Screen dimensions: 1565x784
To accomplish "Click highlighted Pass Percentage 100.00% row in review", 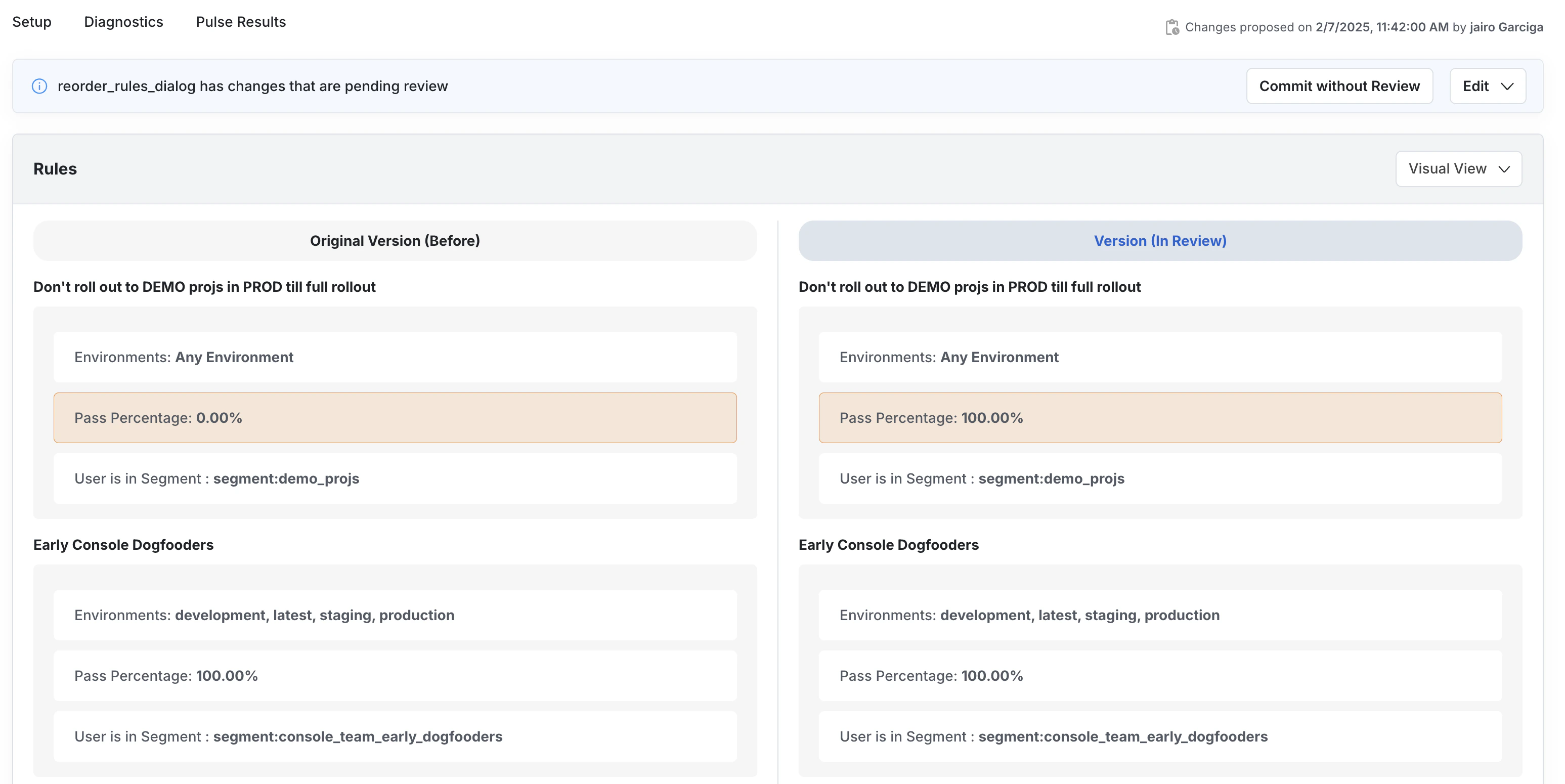I will 1160,417.
